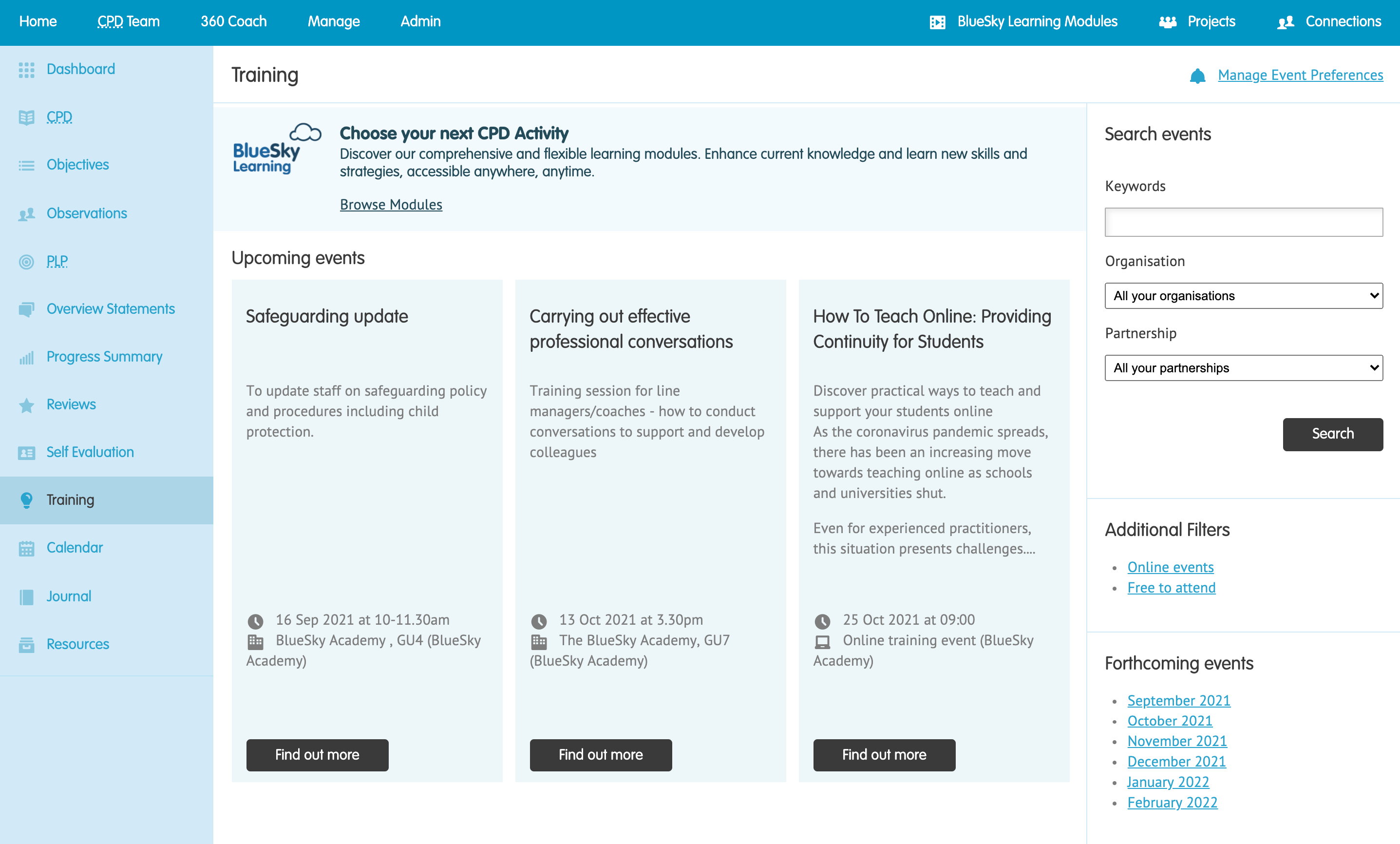Screen dimensions: 1400x844
Task: View November 2021 forthcoming events
Action: pos(1177,741)
